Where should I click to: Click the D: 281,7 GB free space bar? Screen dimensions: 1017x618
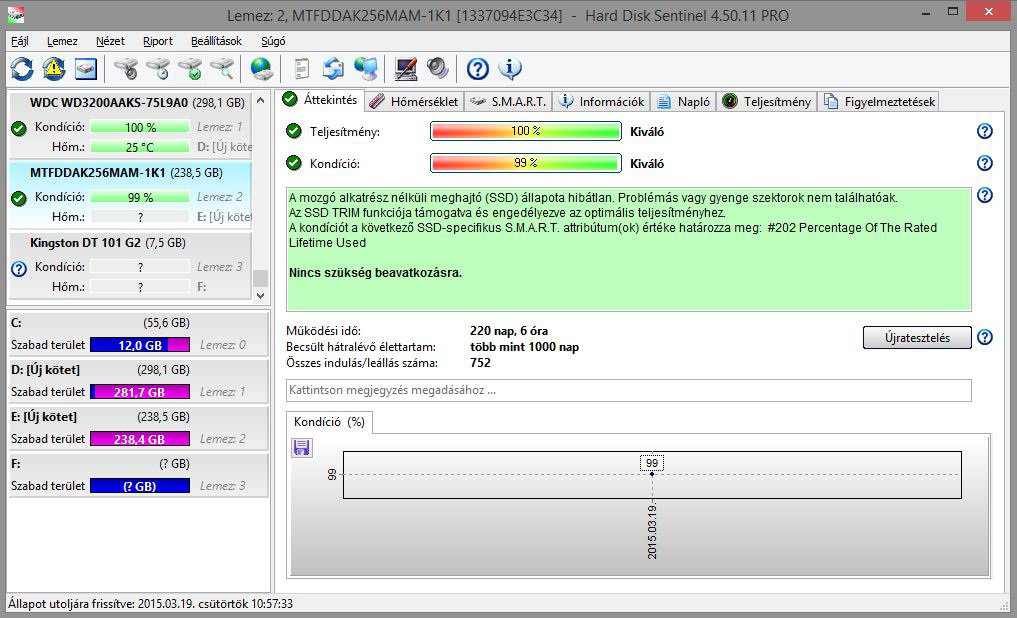click(x=140, y=392)
